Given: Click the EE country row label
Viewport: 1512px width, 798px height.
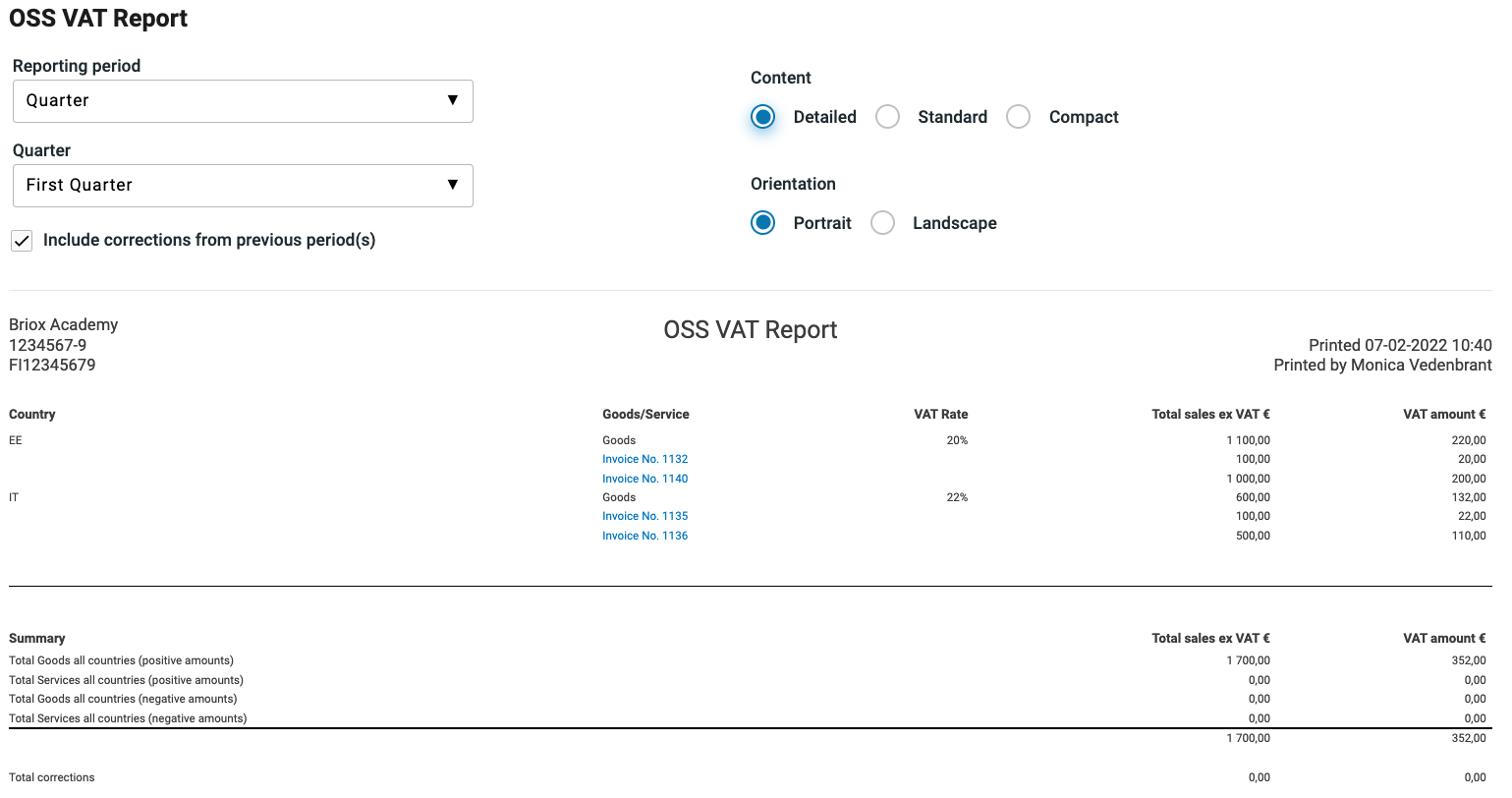Looking at the screenshot, I should tap(16, 440).
